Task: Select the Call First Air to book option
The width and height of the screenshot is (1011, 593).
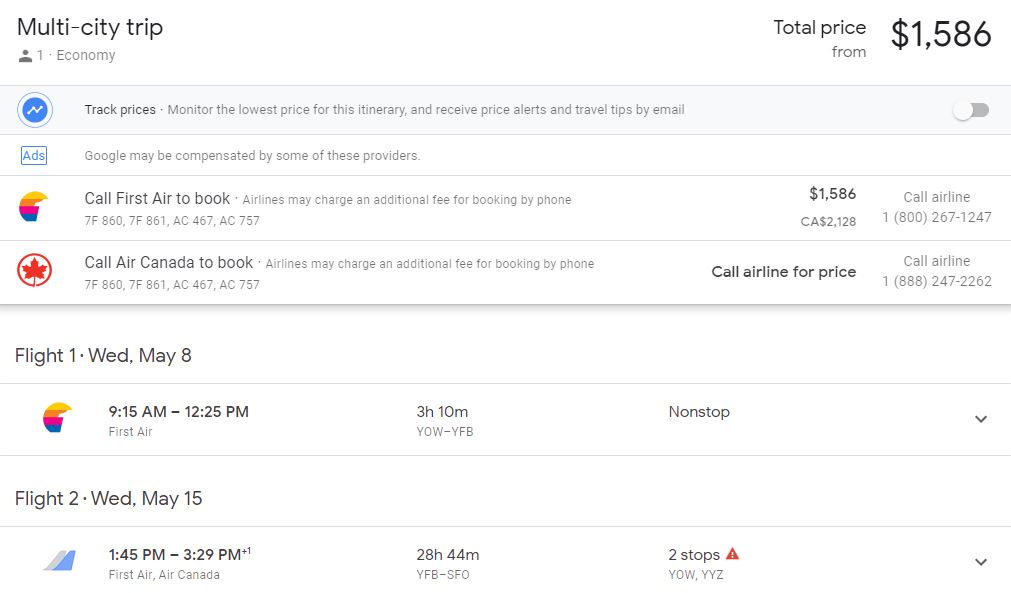Action: pos(157,199)
